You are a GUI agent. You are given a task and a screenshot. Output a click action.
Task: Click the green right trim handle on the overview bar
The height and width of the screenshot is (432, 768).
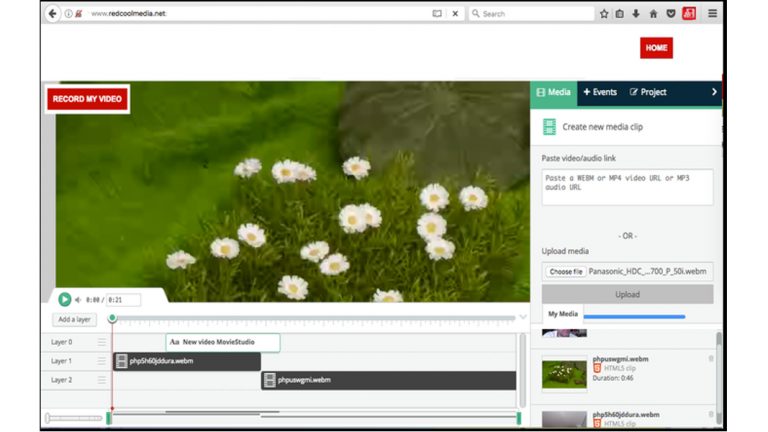[x=519, y=418]
